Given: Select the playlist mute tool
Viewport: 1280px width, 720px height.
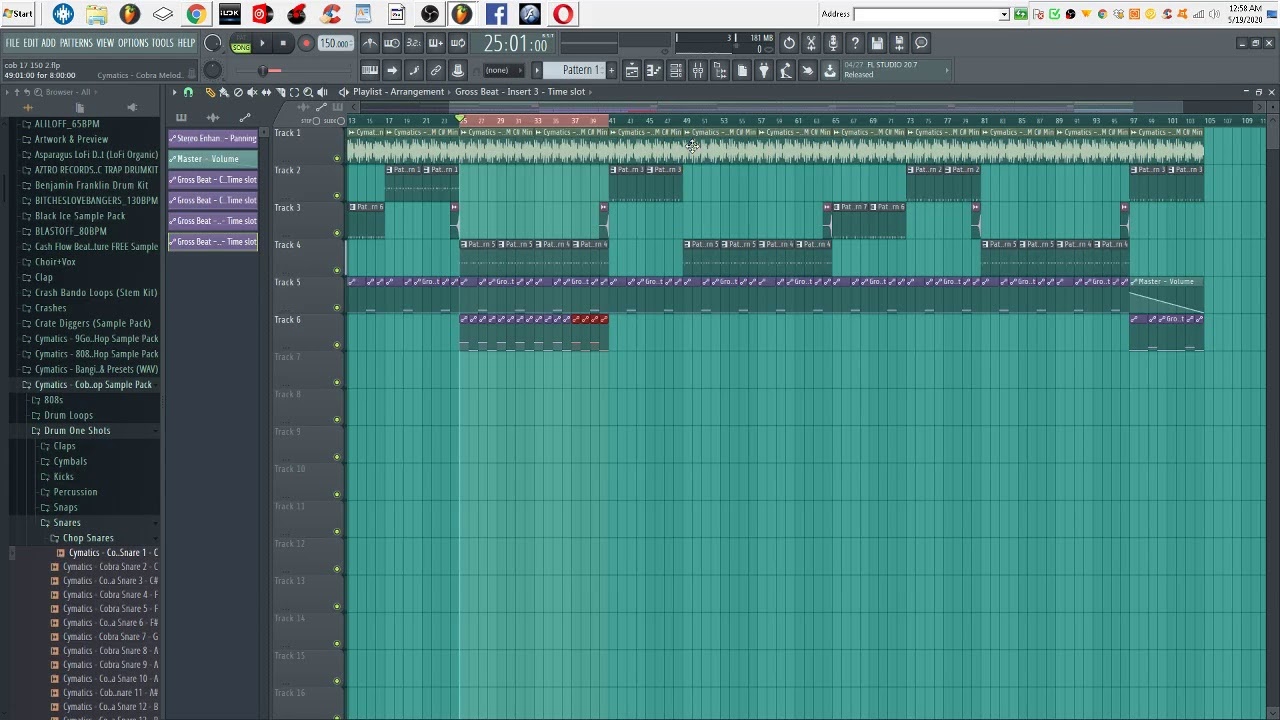Looking at the screenshot, I should [252, 92].
